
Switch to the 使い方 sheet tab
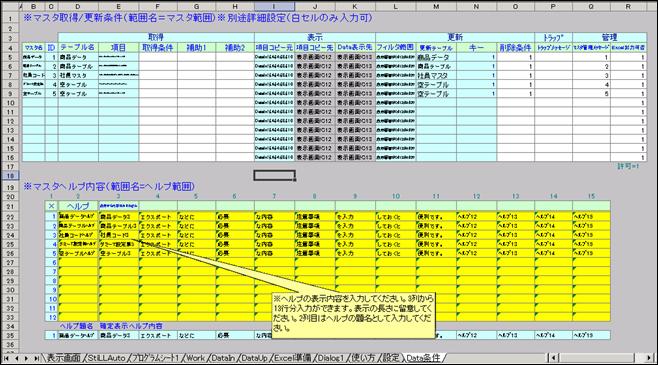[363, 358]
